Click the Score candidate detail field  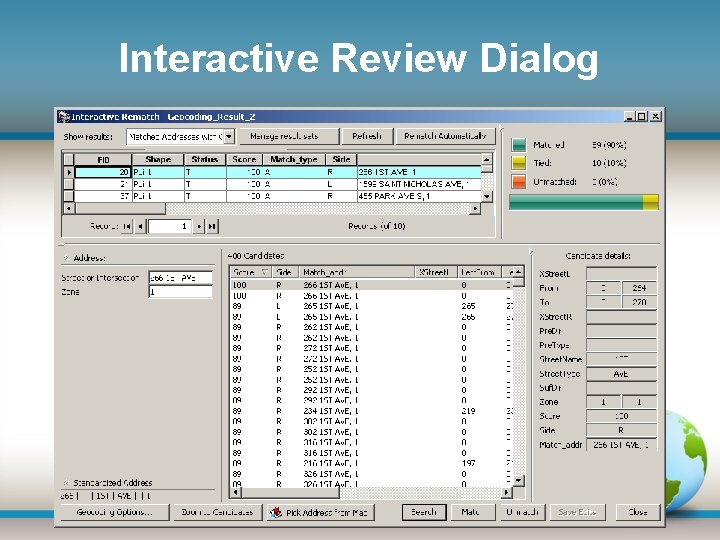(x=621, y=416)
